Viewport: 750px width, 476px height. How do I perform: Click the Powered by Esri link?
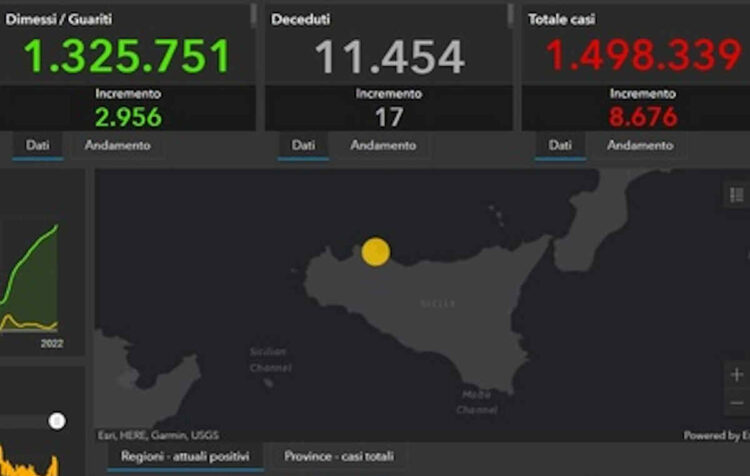tap(716, 436)
